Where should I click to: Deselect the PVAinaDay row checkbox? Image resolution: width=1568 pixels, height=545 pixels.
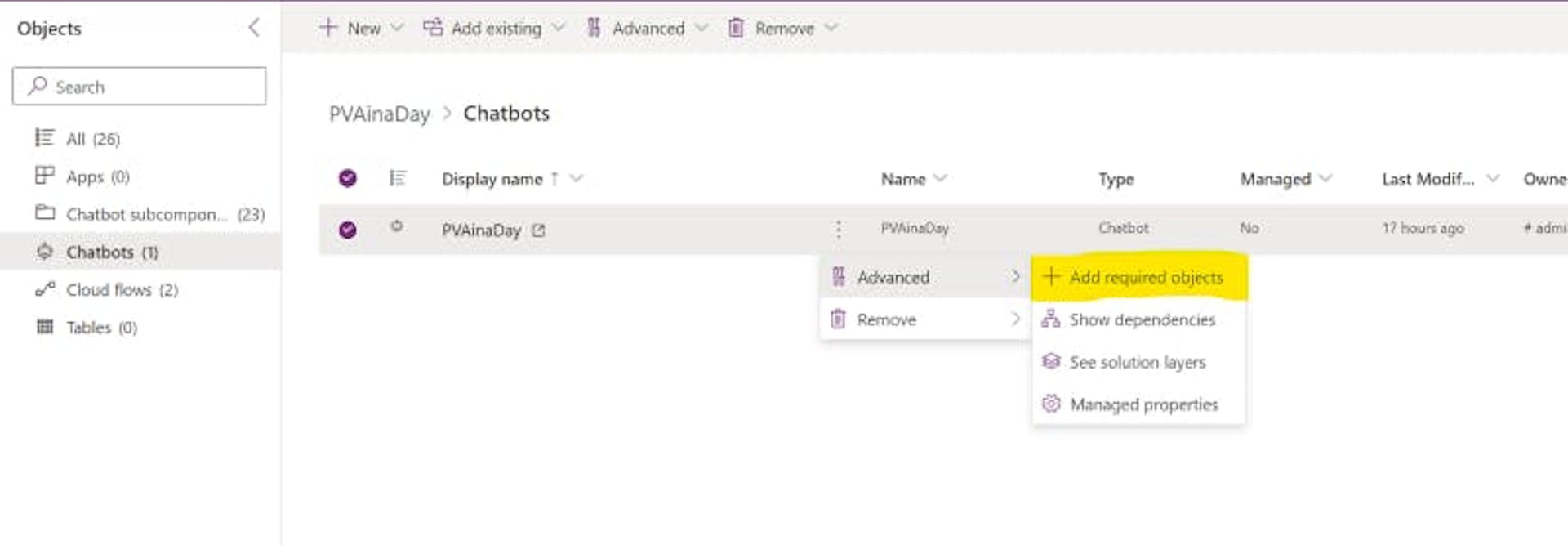point(348,230)
